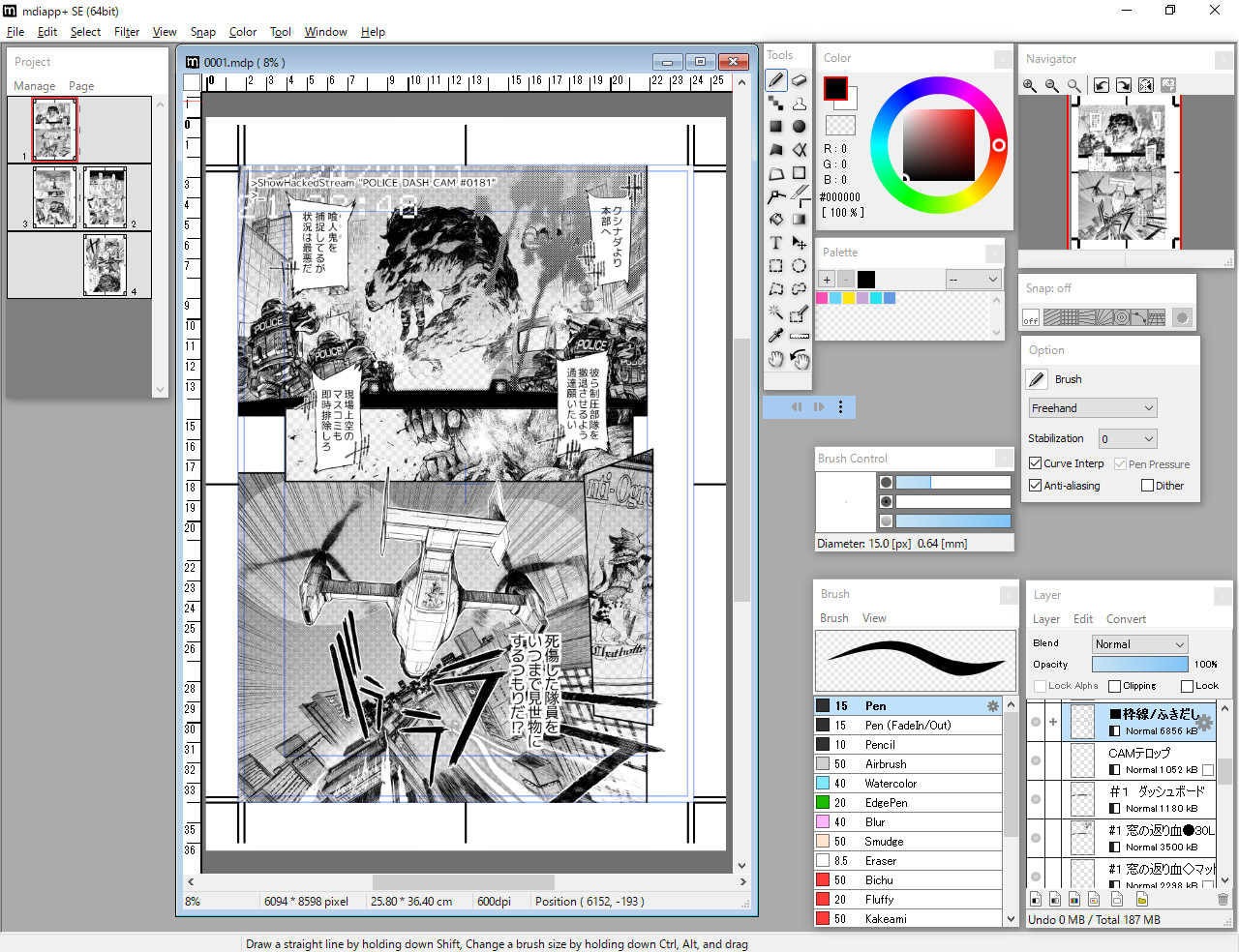This screenshot has width=1239, height=952.
Task: Select the Hand tool
Action: tap(775, 359)
